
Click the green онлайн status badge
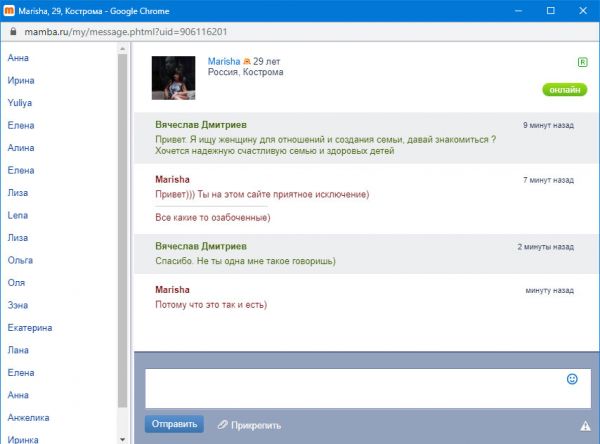click(x=564, y=90)
